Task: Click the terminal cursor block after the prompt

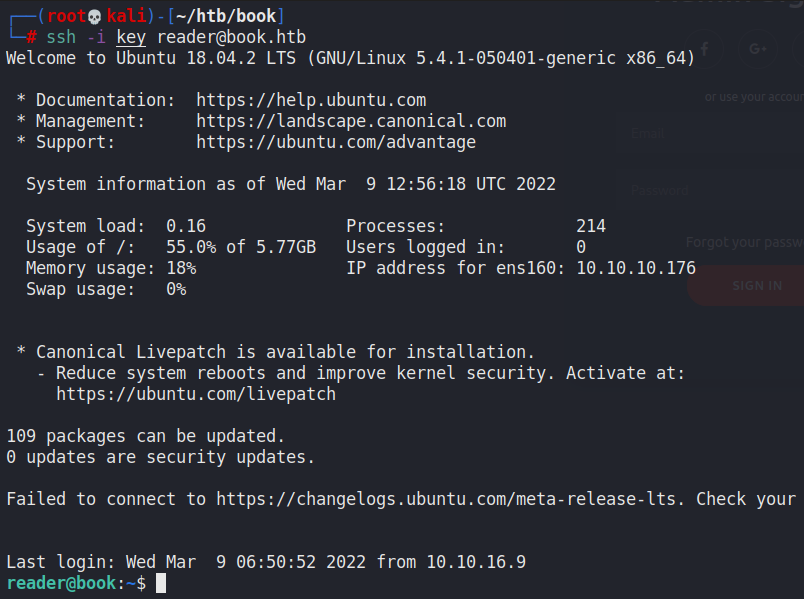Action: [161, 583]
